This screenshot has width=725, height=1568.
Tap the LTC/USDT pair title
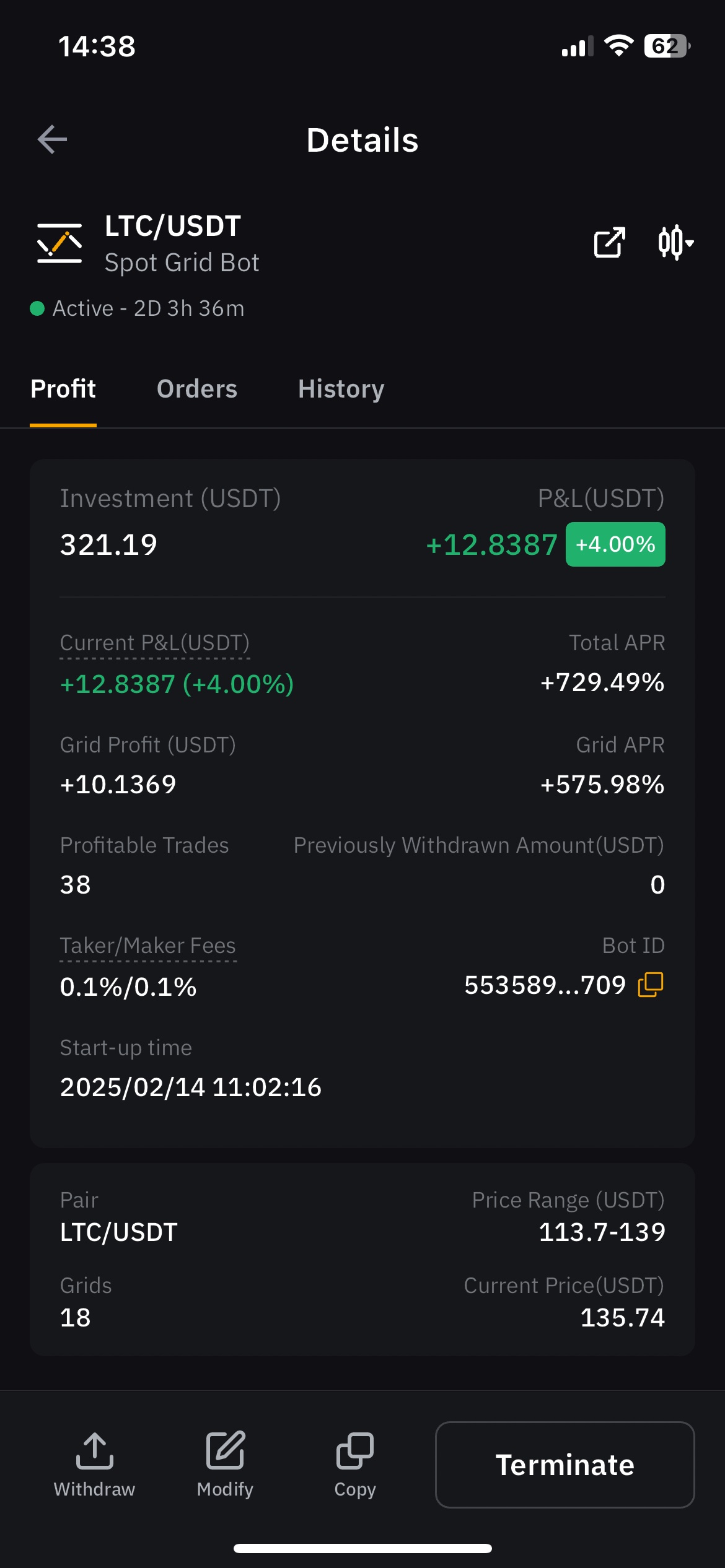(x=172, y=226)
